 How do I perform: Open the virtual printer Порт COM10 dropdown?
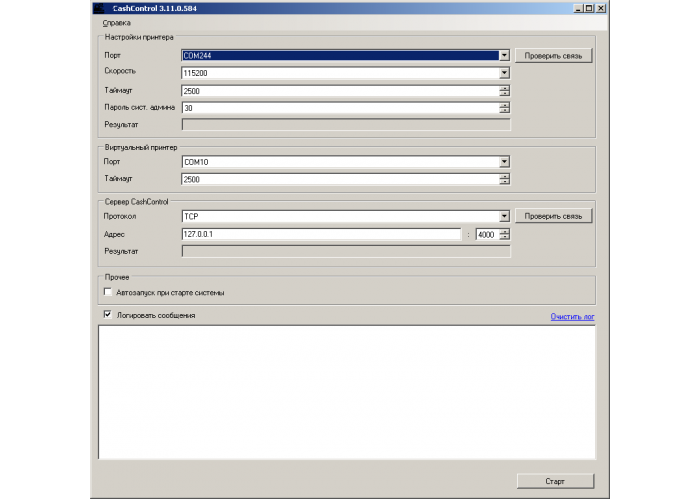(504, 162)
